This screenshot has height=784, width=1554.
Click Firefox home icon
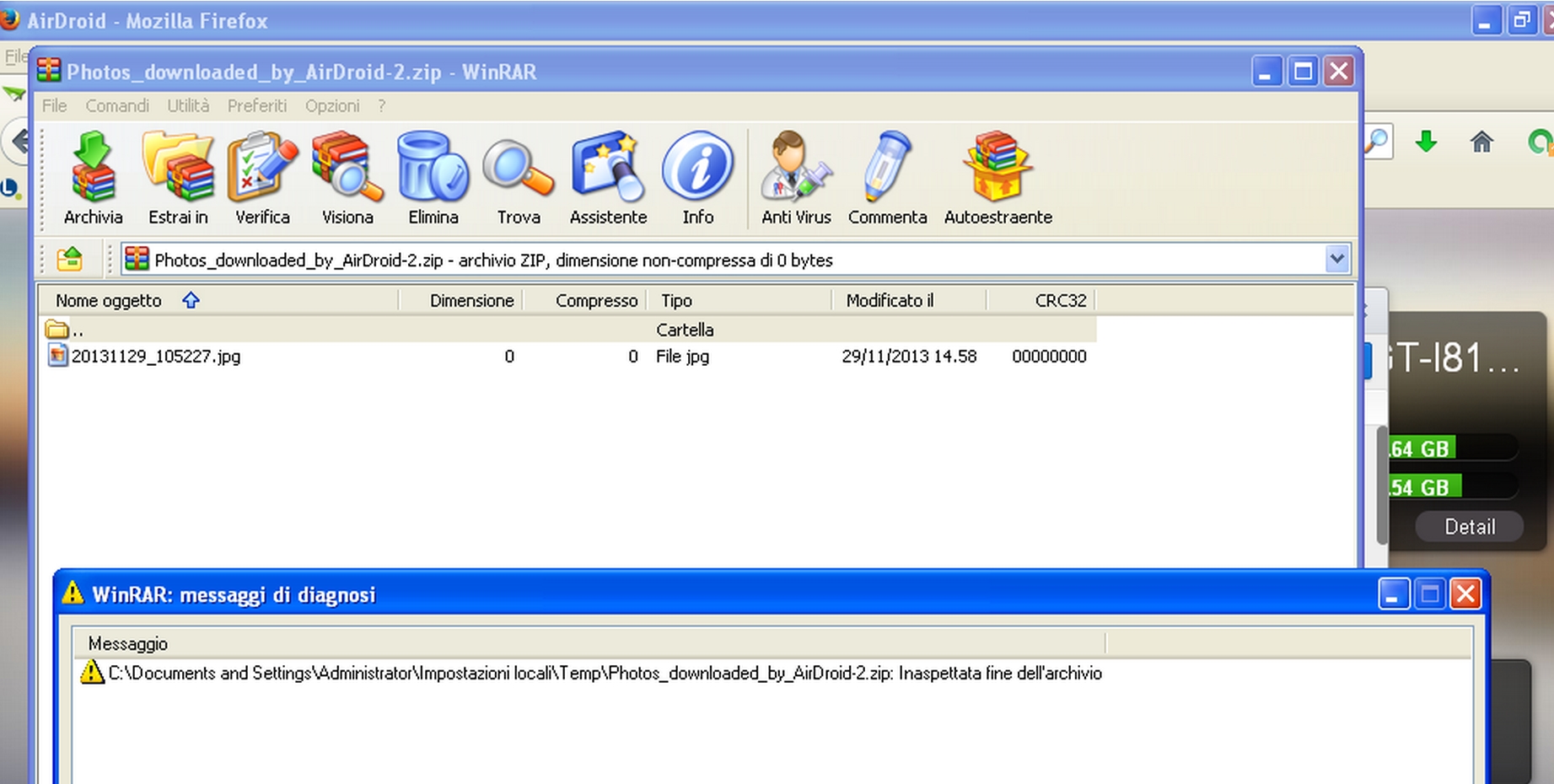[x=1481, y=142]
